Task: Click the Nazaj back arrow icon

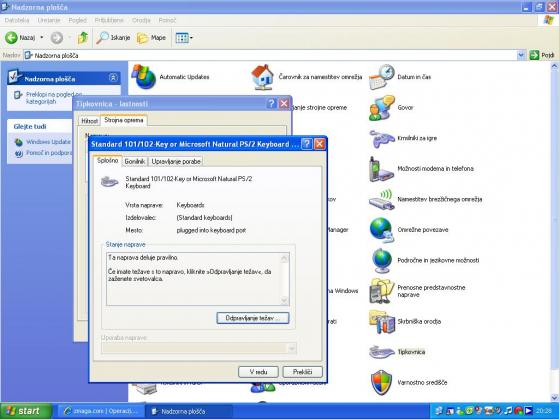Action: pos(11,37)
